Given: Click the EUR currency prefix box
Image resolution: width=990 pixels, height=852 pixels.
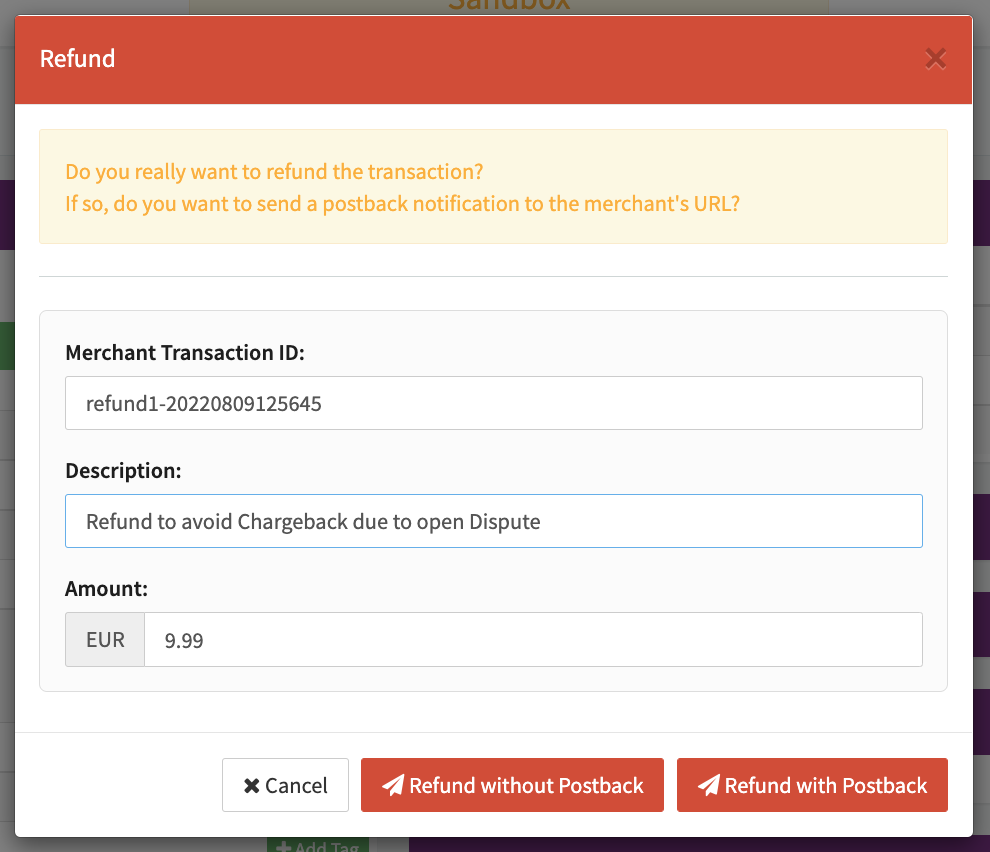Looking at the screenshot, I should pyautogui.click(x=105, y=640).
